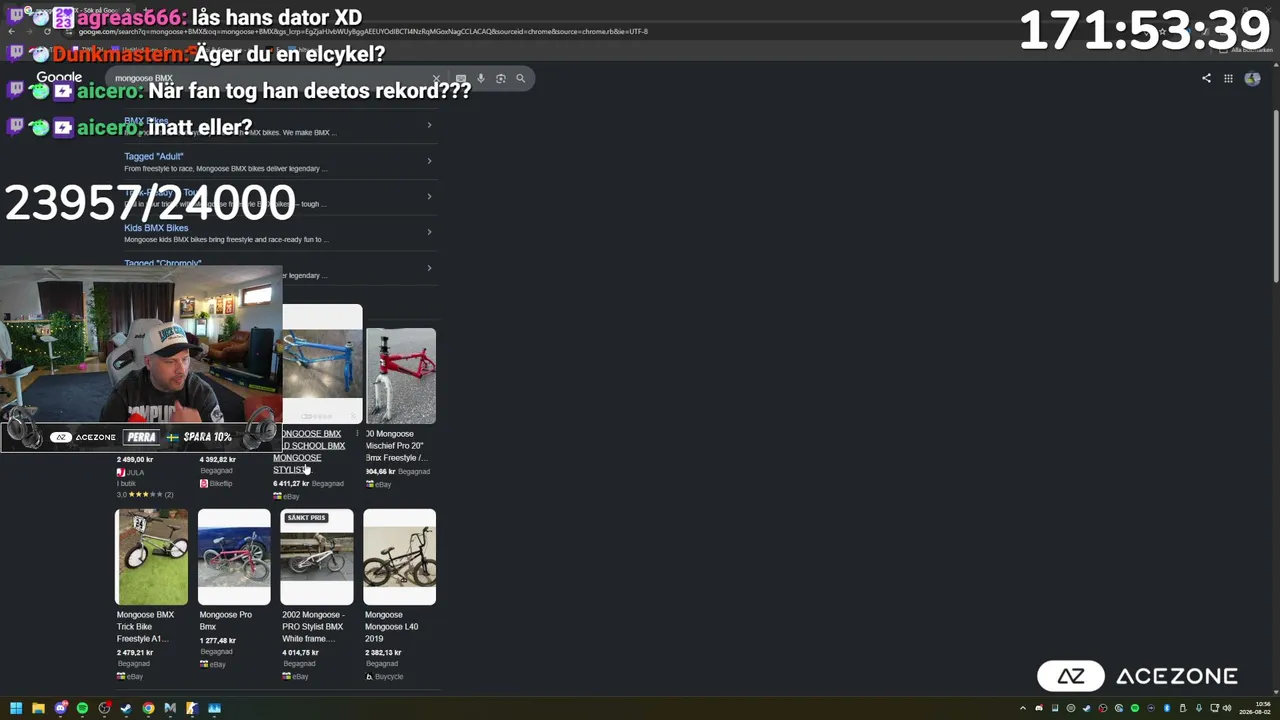Click the '2 499,00 kr' price
The height and width of the screenshot is (720, 1280).
(135, 460)
